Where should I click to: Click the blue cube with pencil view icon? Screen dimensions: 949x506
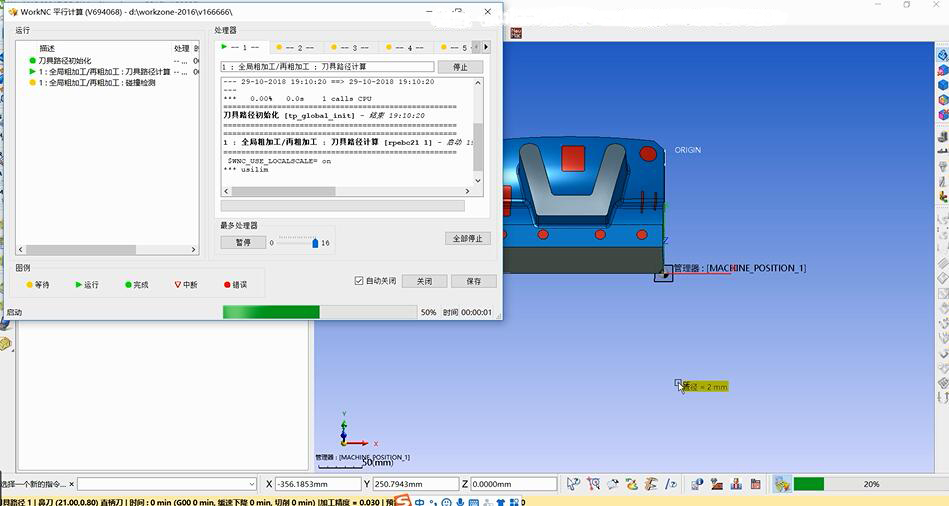tap(943, 55)
